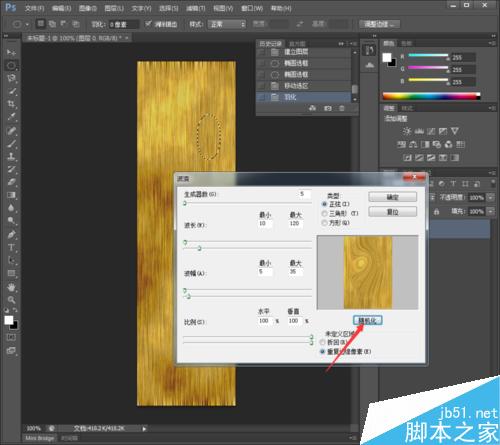Set history brush source to 建立图层 state
This screenshot has height=445, width=500.
262,52
